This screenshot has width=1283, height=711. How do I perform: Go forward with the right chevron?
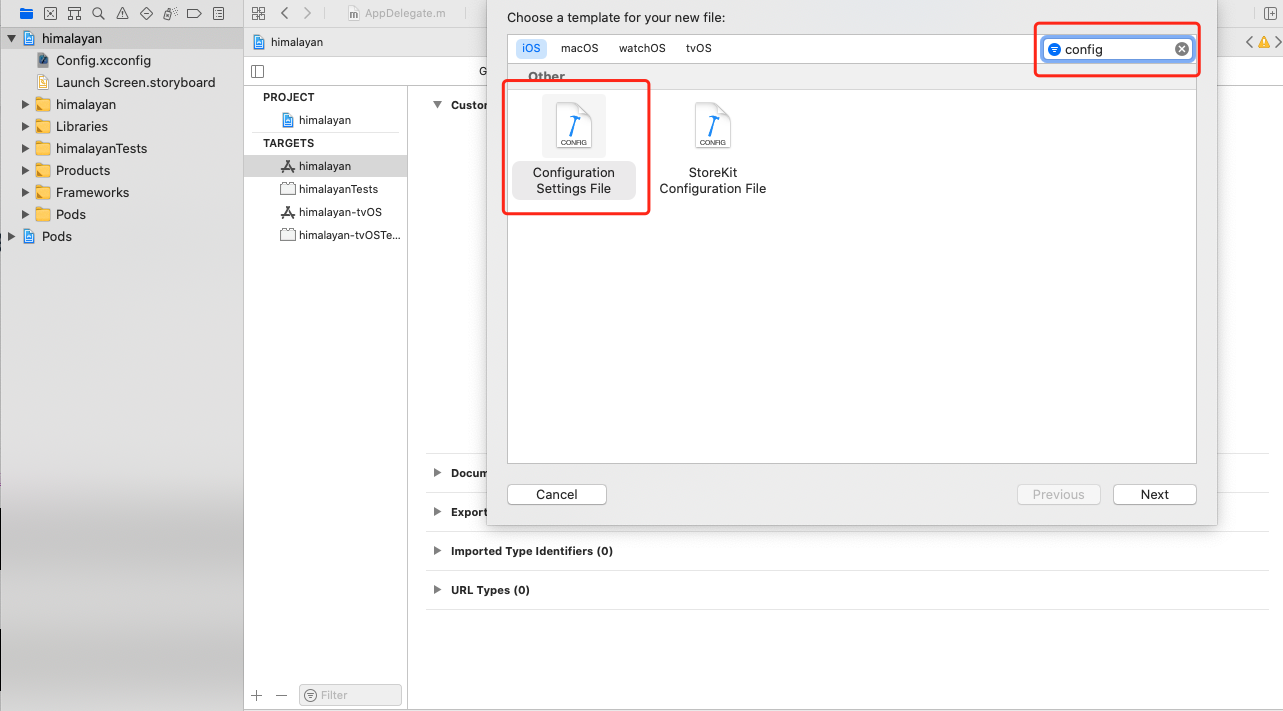307,13
